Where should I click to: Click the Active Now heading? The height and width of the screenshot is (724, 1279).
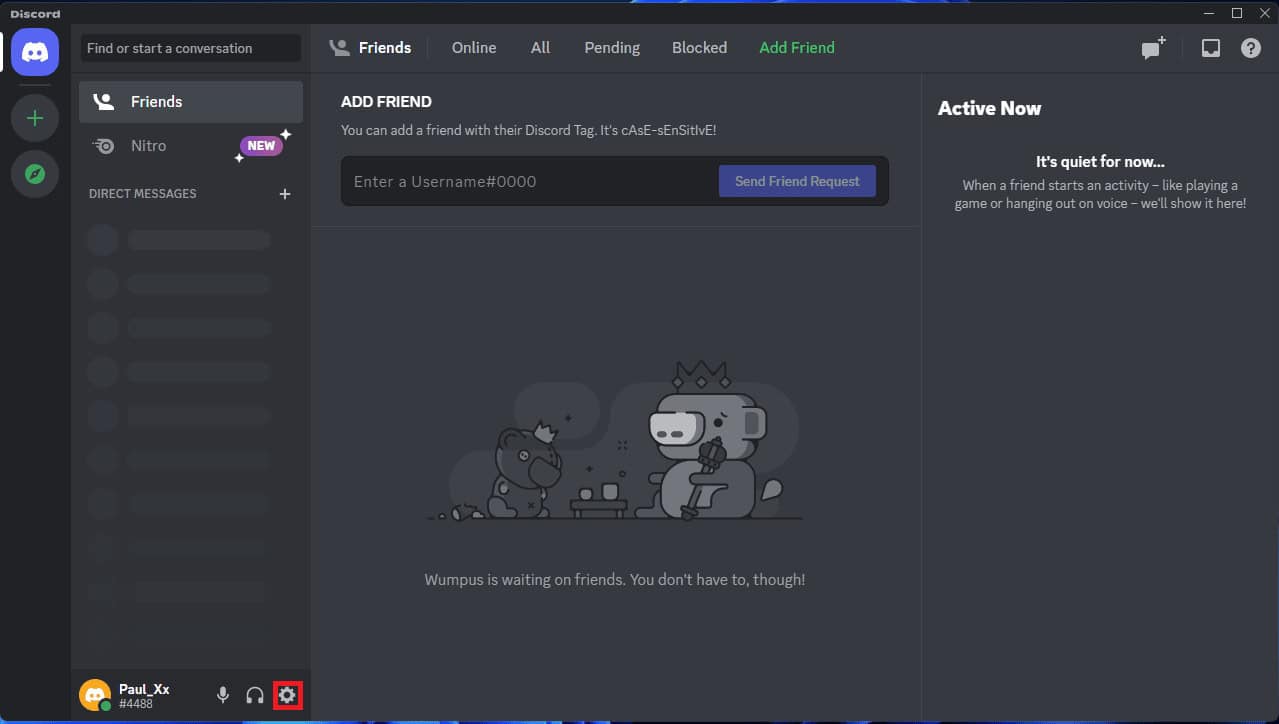pyautogui.click(x=989, y=109)
